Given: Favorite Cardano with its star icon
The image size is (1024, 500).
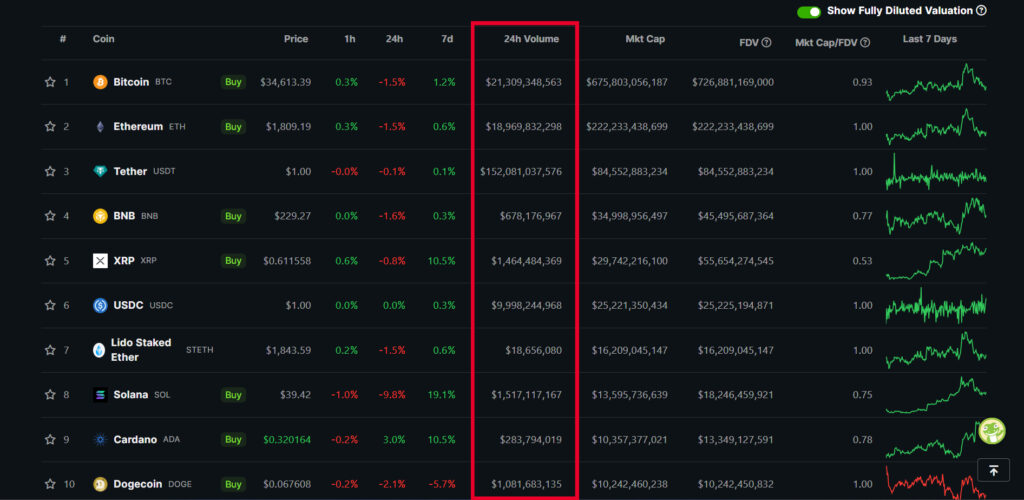Looking at the screenshot, I should [x=50, y=440].
